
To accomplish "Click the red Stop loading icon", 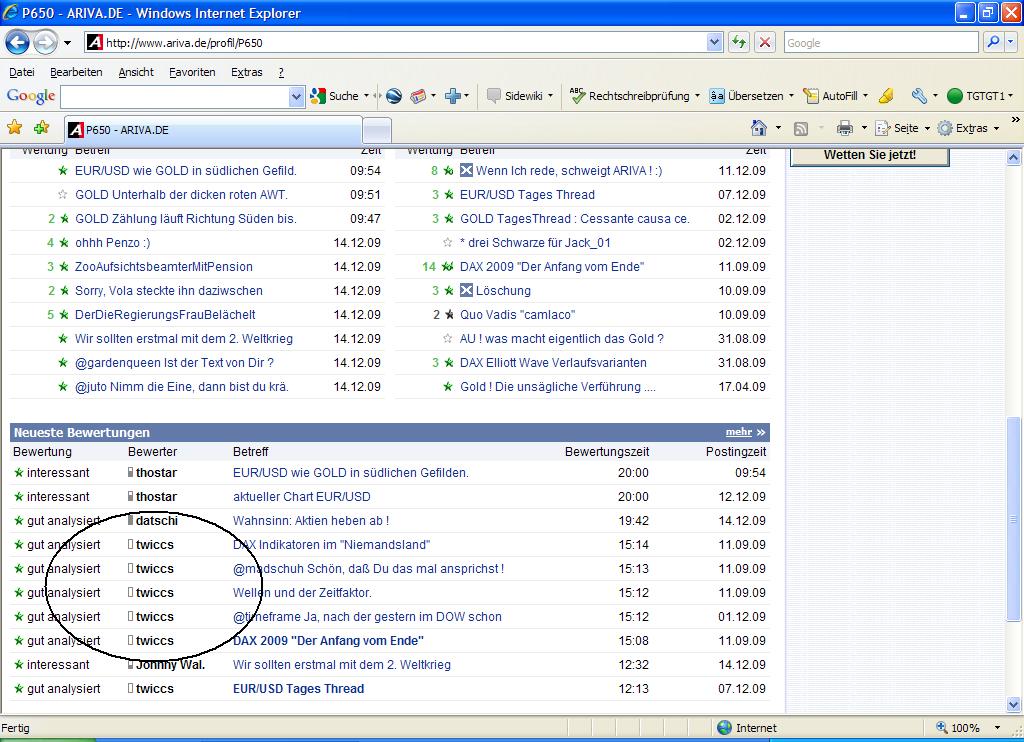I will point(765,43).
